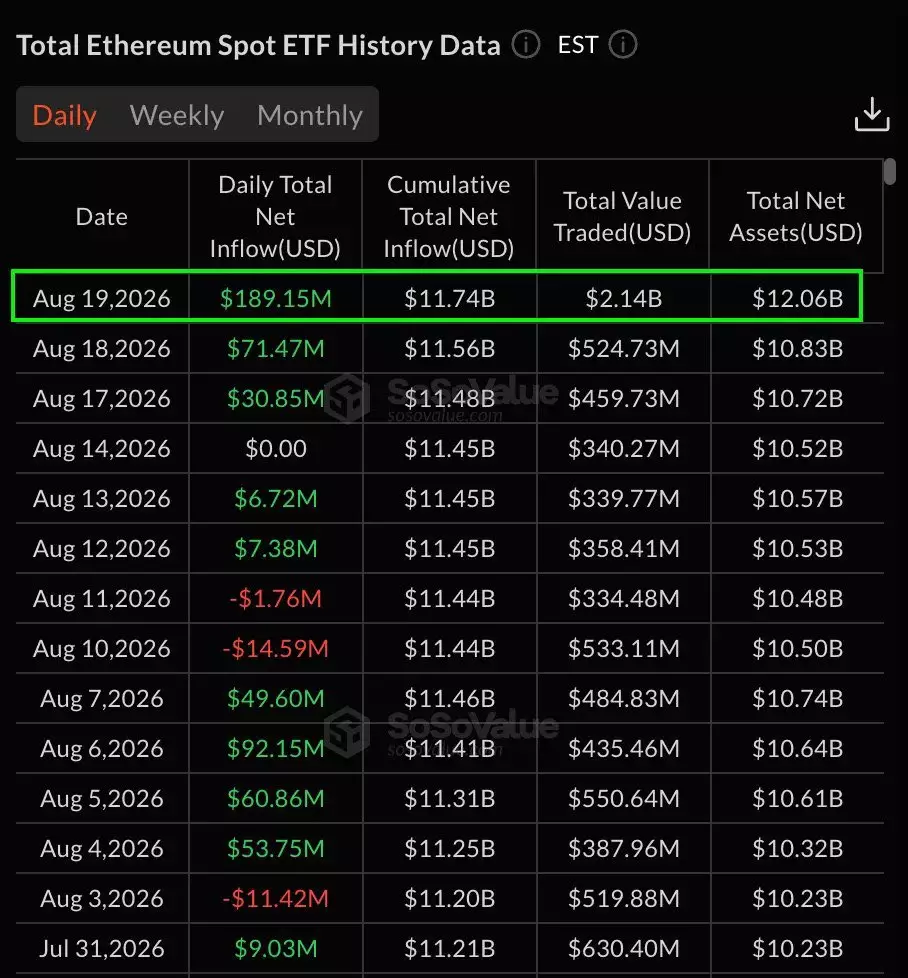Click the $189.15M inflow value
Screen dimensions: 908x978
coord(276,298)
